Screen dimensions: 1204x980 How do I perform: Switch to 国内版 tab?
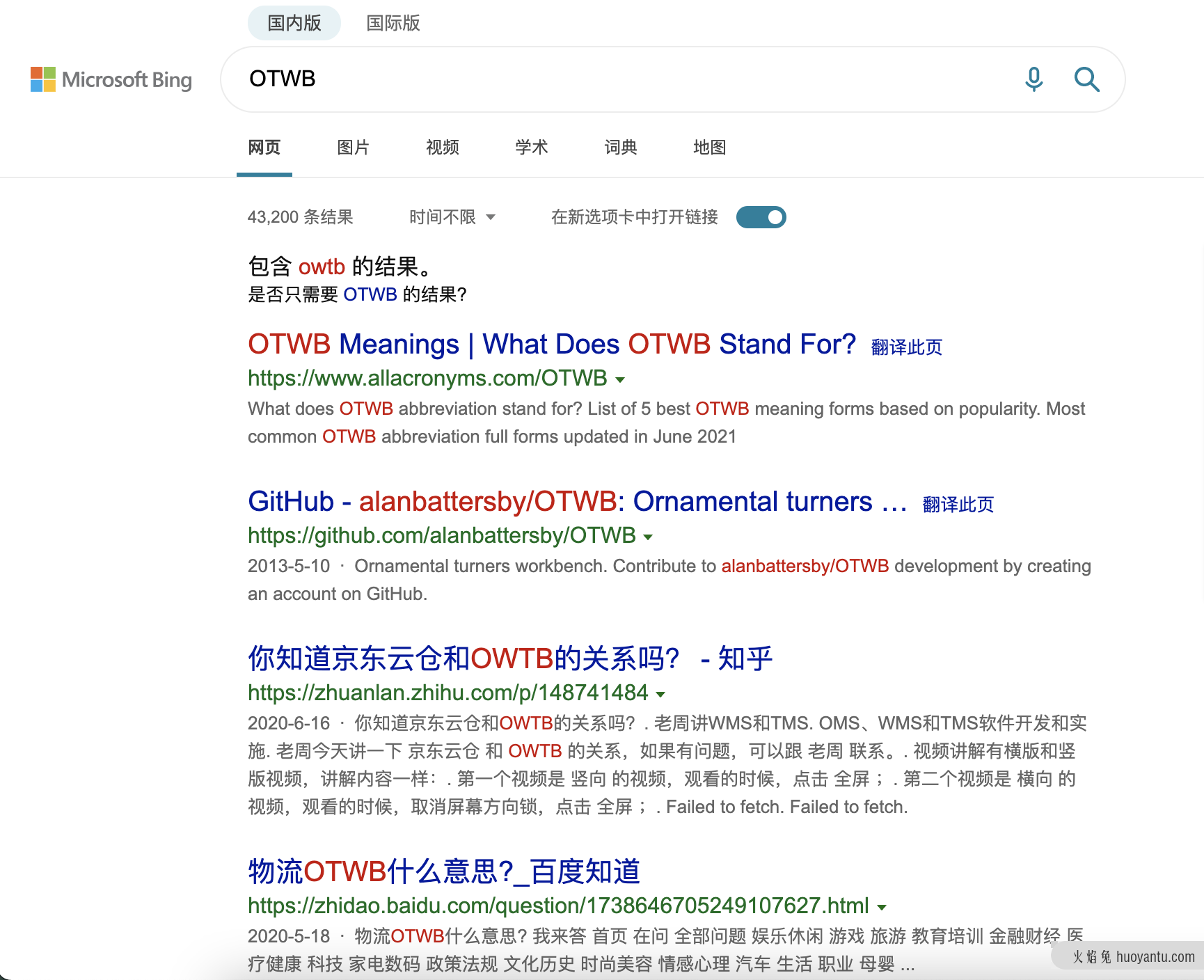[294, 23]
